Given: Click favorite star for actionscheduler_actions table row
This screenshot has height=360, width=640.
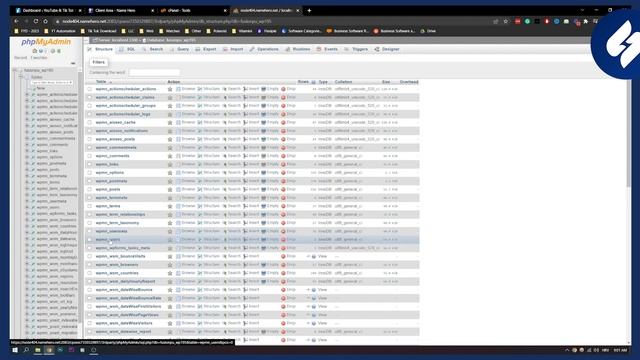Looking at the screenshot, I should (170, 89).
